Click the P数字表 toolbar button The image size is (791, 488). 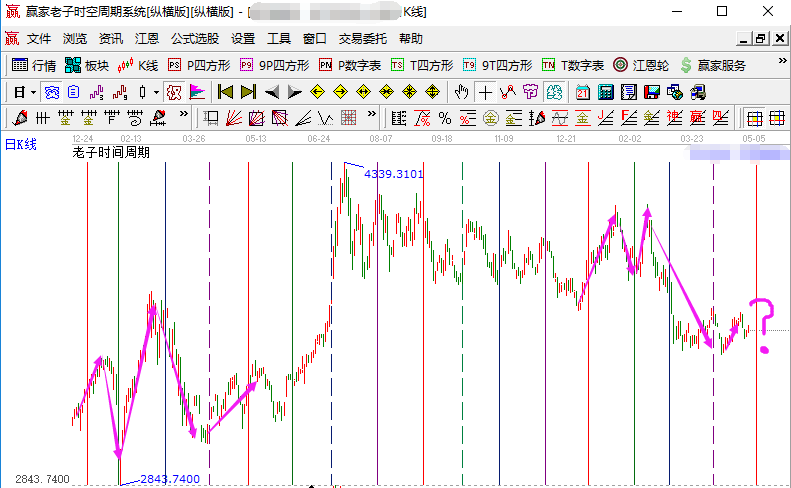pos(349,65)
